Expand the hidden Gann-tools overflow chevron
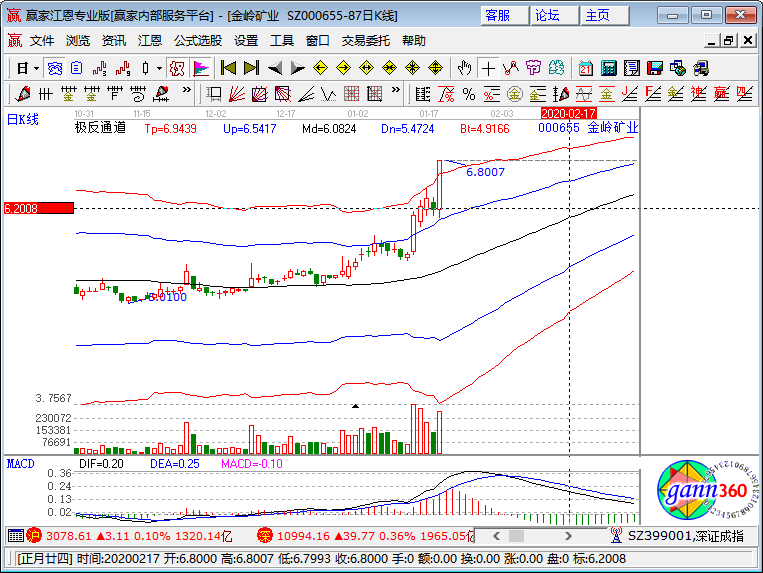Screen dimensions: 763x573 pyautogui.click(x=396, y=90)
